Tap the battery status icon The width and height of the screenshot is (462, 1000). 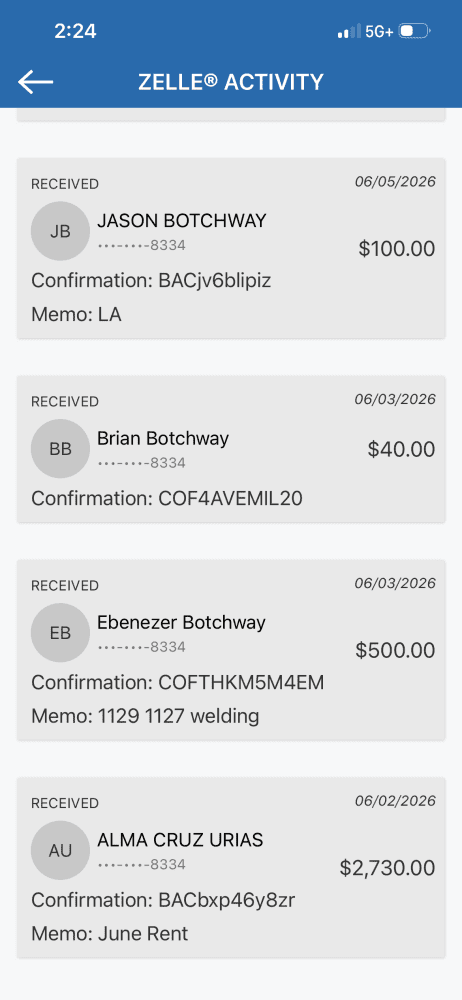tap(415, 31)
